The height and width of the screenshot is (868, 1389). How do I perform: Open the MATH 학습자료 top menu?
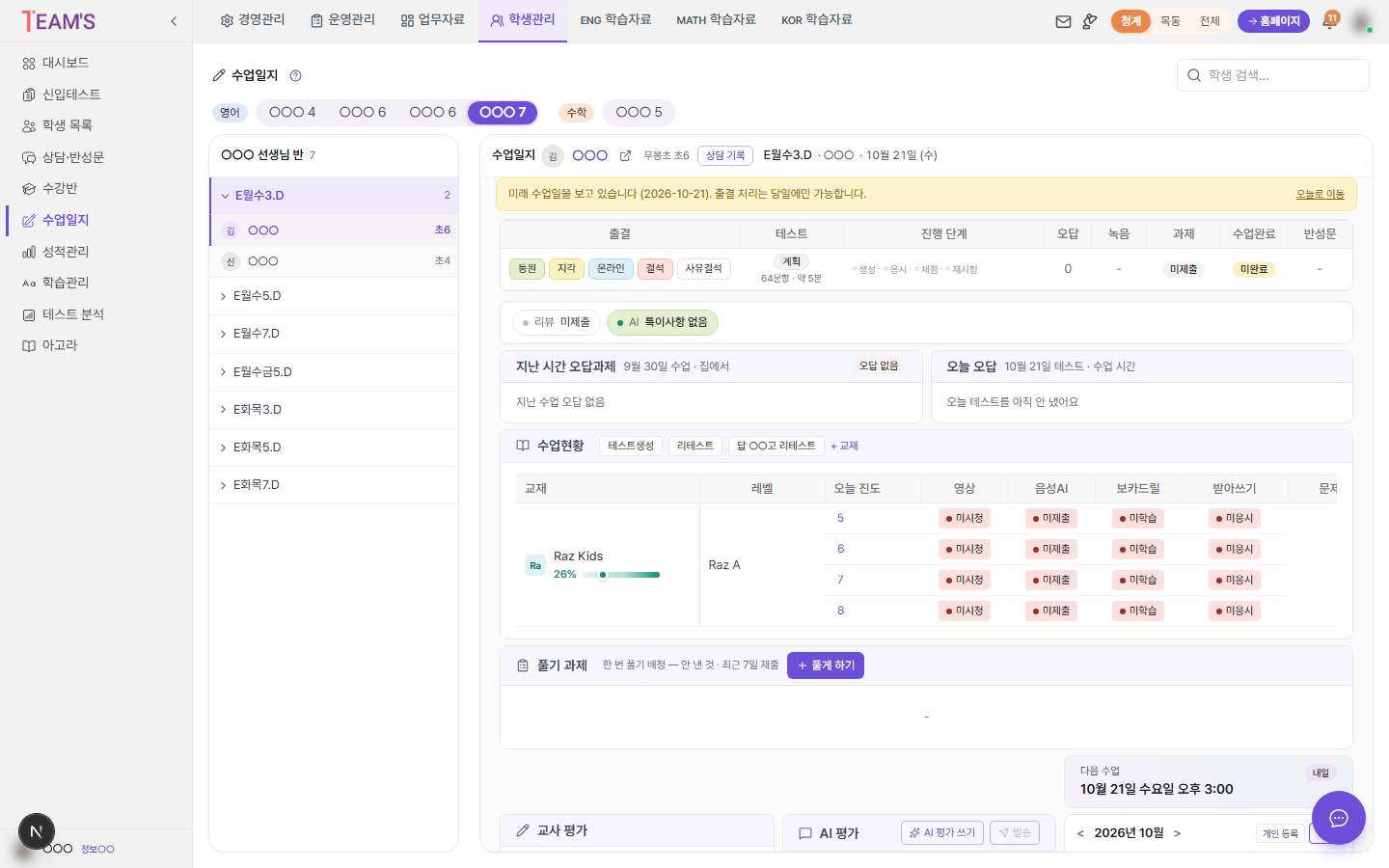716,20
